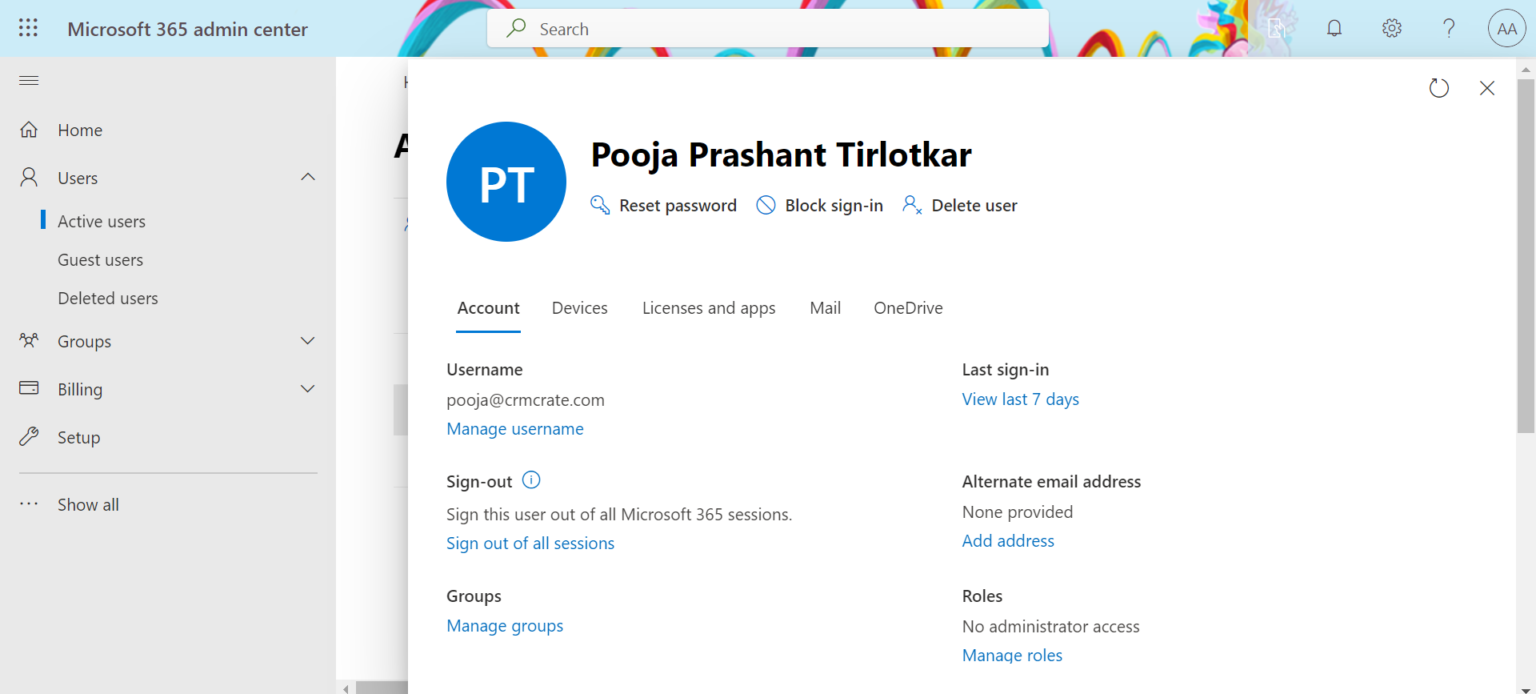Open Sign out of all sessions link
Screen dimensions: 1536x694
tap(530, 543)
